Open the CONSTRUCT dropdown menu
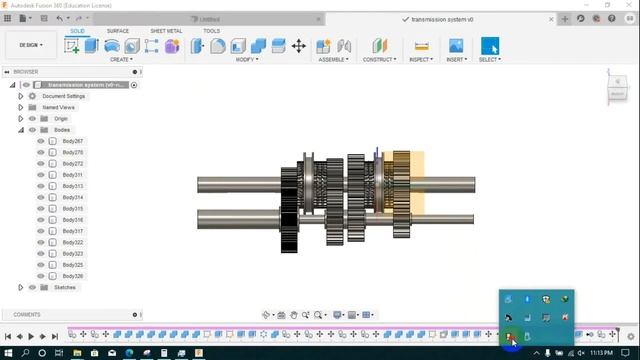 point(380,60)
